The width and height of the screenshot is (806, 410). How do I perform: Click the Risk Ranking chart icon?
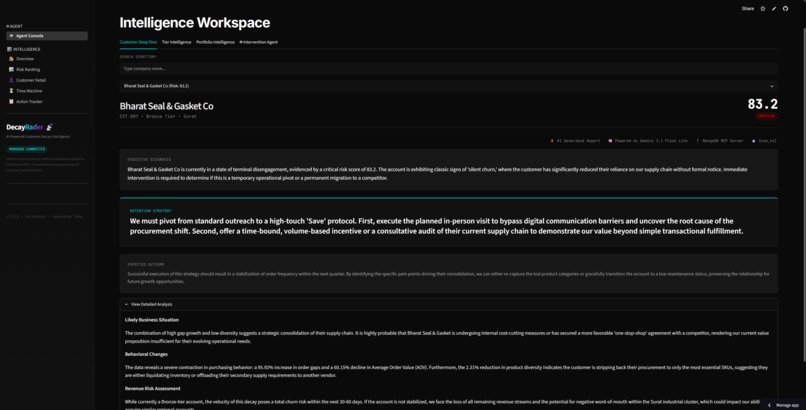pyautogui.click(x=11, y=69)
